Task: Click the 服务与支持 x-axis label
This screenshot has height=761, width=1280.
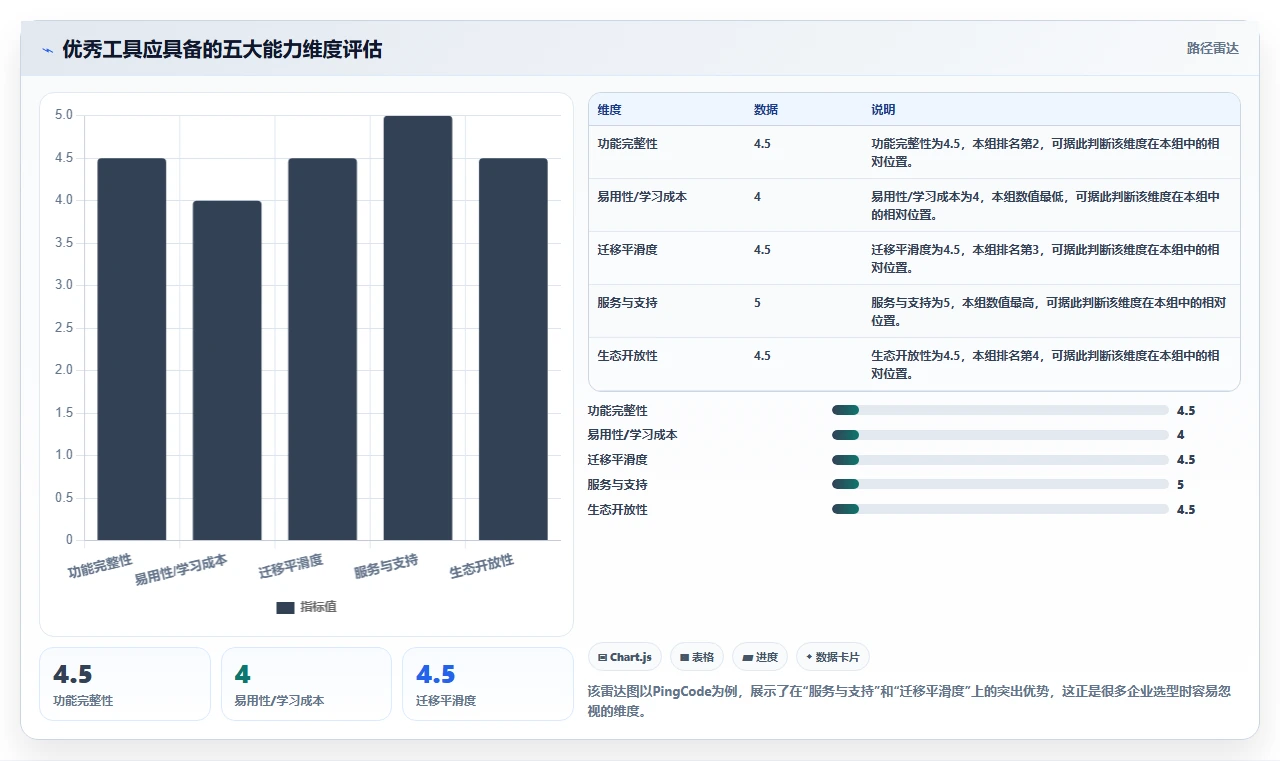Action: pyautogui.click(x=386, y=566)
